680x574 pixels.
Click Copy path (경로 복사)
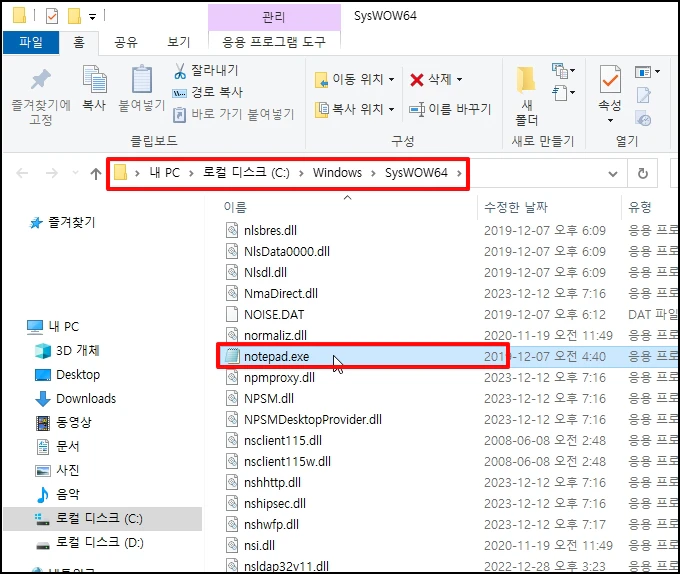tap(208, 92)
